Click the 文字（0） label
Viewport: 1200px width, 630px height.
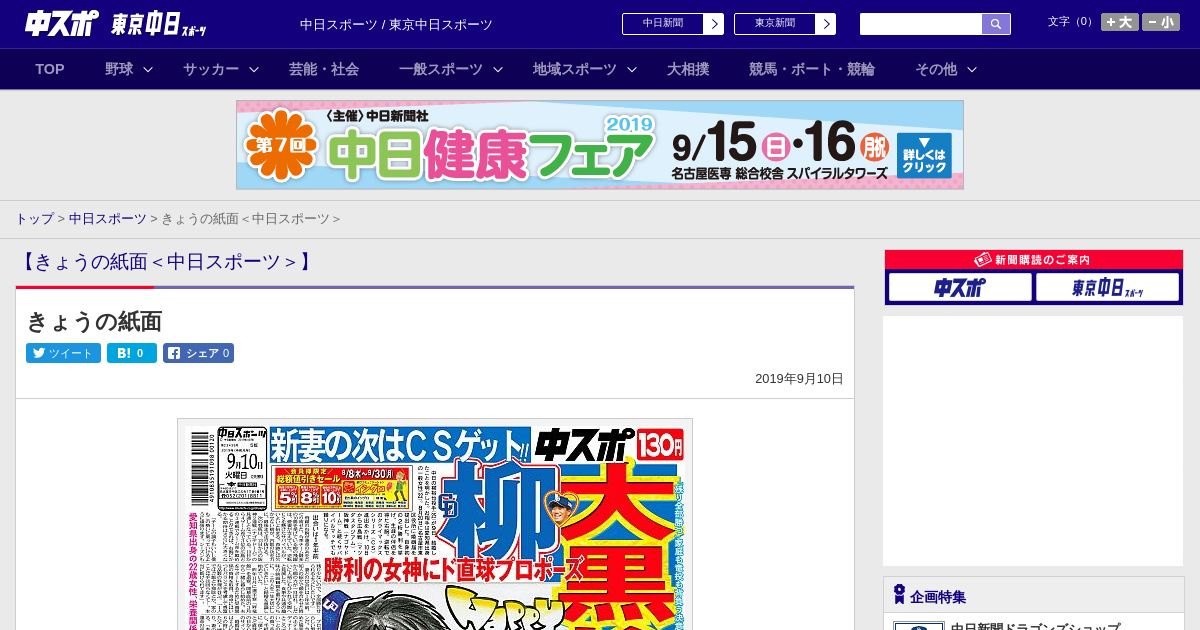(x=1072, y=22)
